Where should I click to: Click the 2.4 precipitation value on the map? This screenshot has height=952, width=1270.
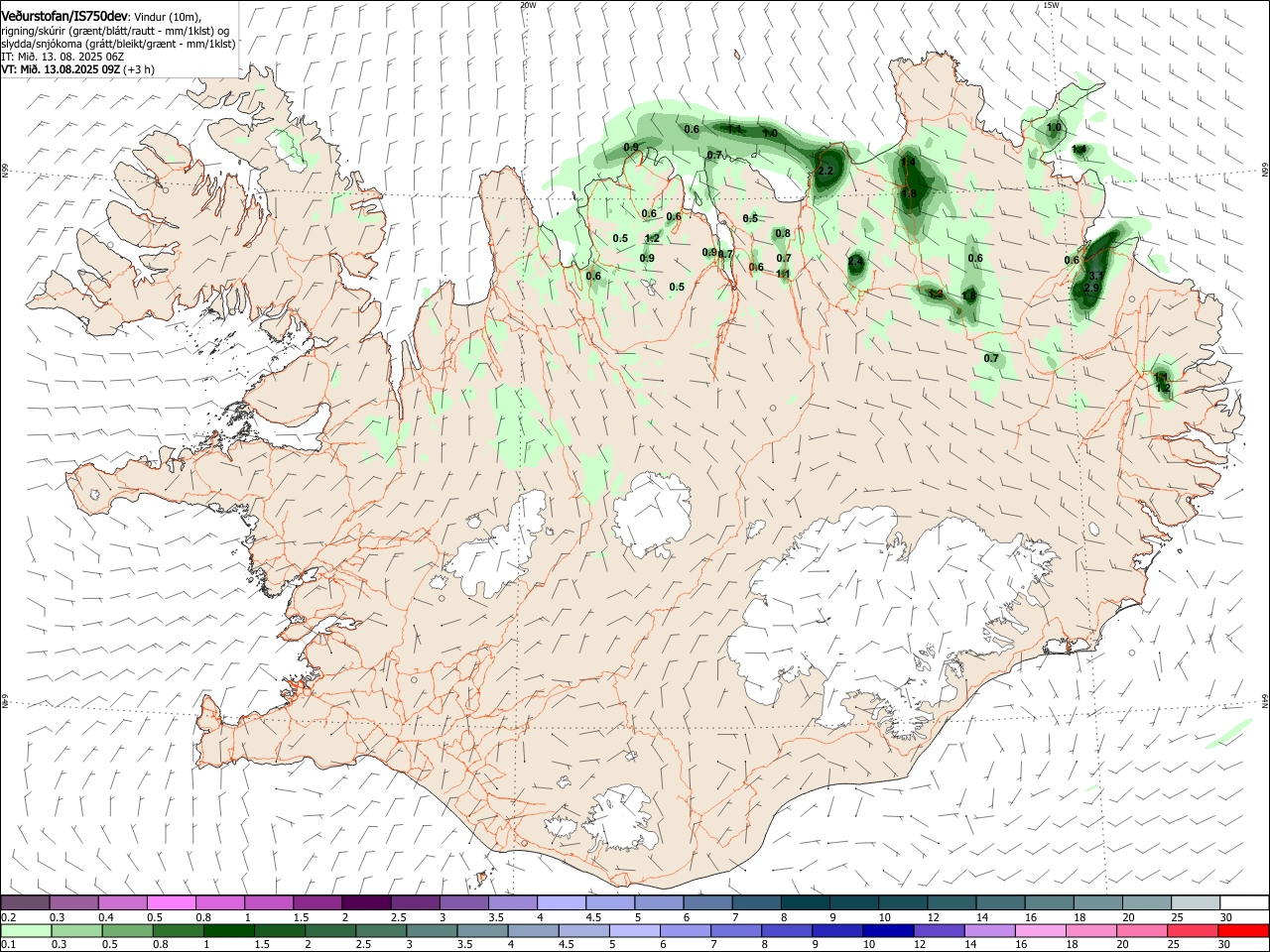(x=855, y=262)
